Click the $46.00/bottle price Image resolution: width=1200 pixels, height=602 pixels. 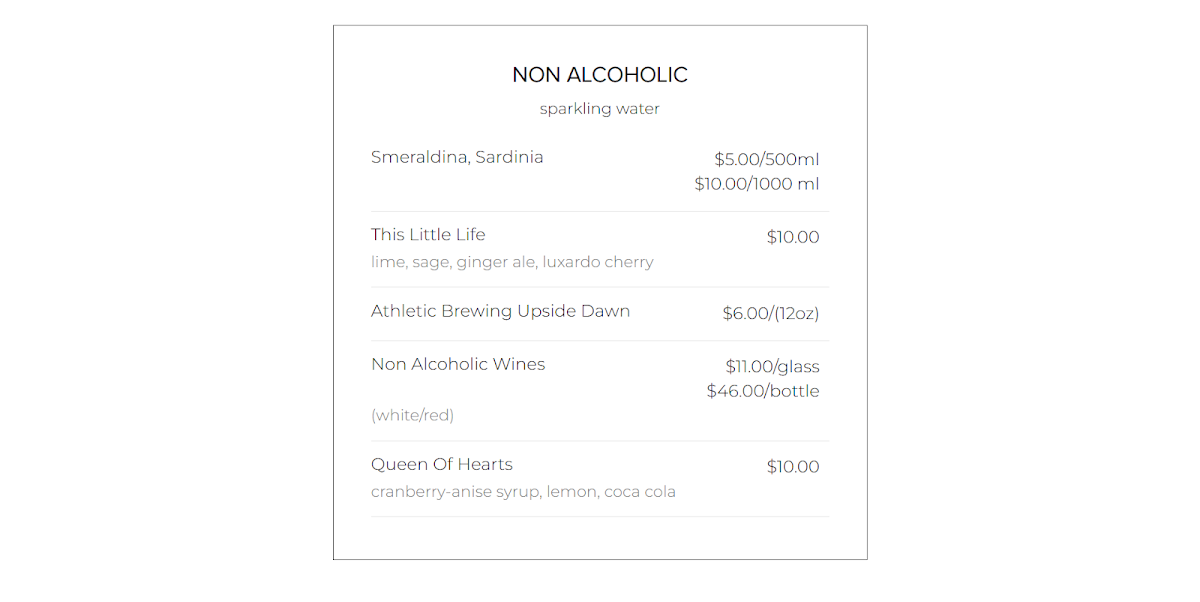tap(762, 391)
